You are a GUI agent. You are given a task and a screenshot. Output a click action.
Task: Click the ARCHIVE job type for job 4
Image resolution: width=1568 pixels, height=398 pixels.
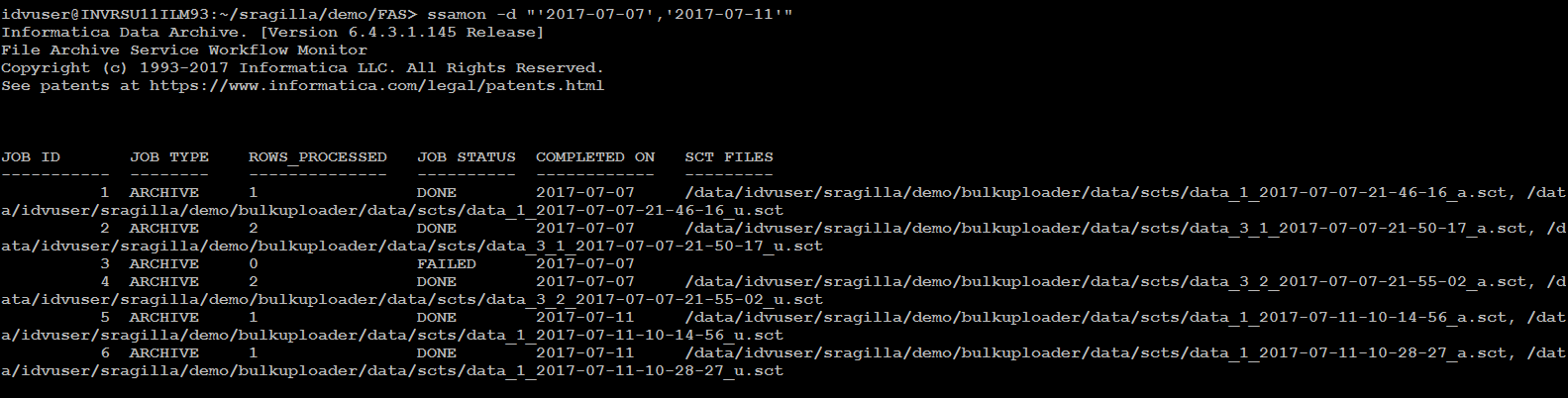pyautogui.click(x=163, y=282)
